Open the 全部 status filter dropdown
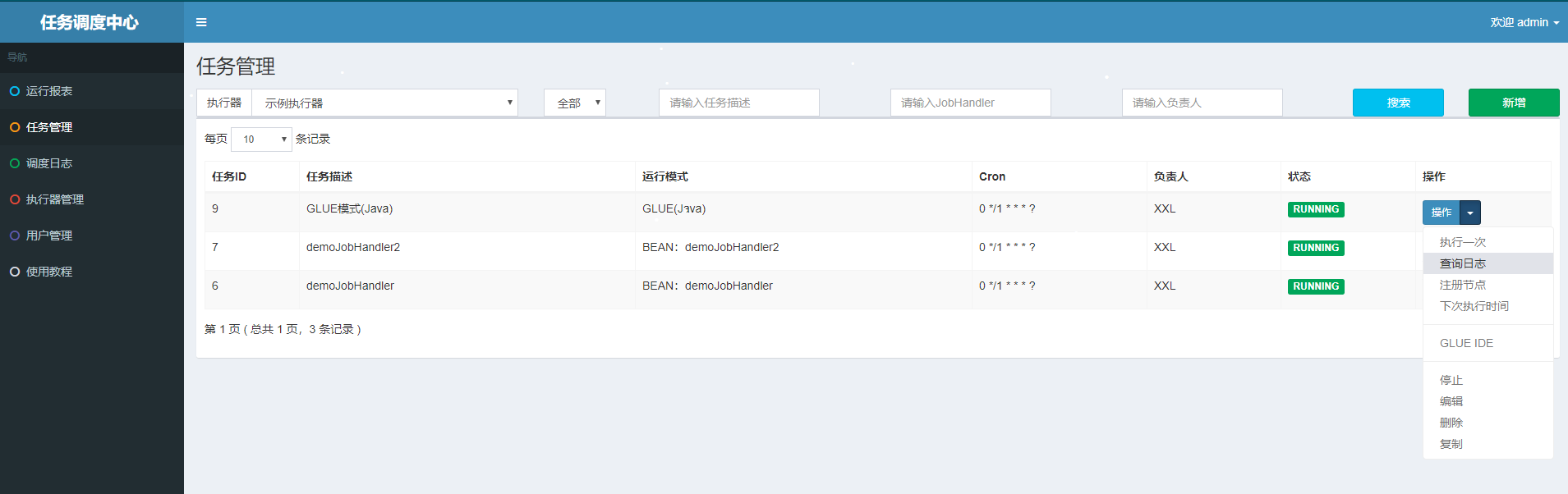This screenshot has width=1568, height=494. [x=575, y=103]
